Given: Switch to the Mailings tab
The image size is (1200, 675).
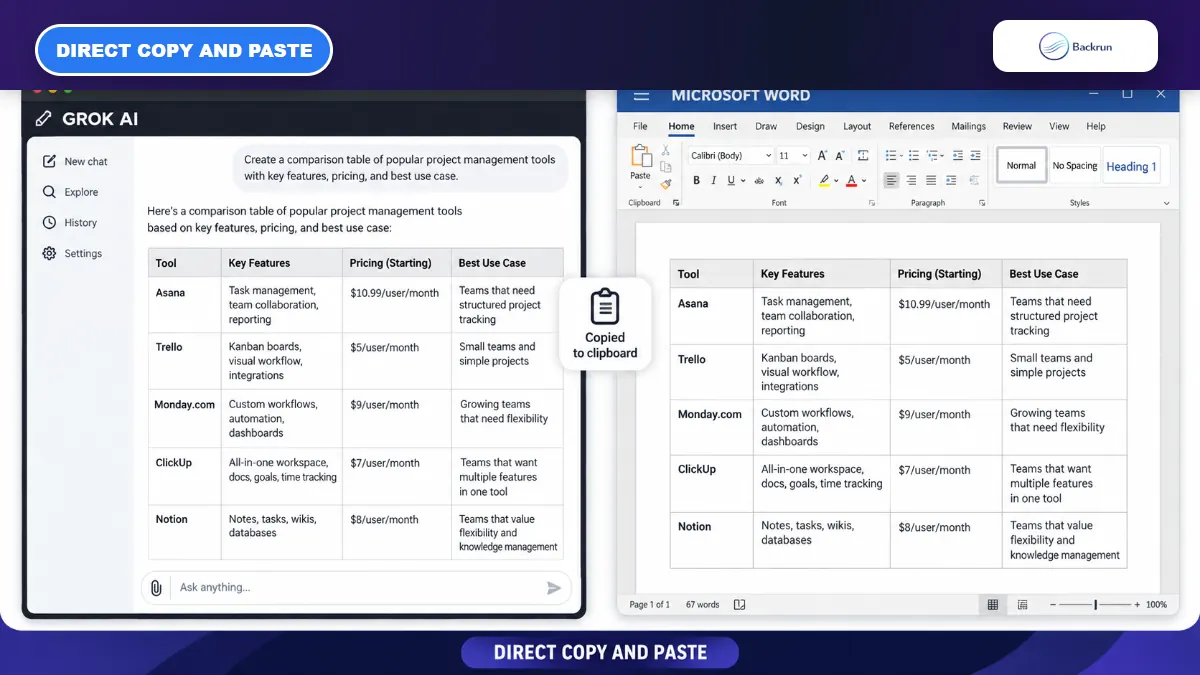Looking at the screenshot, I should tap(968, 127).
